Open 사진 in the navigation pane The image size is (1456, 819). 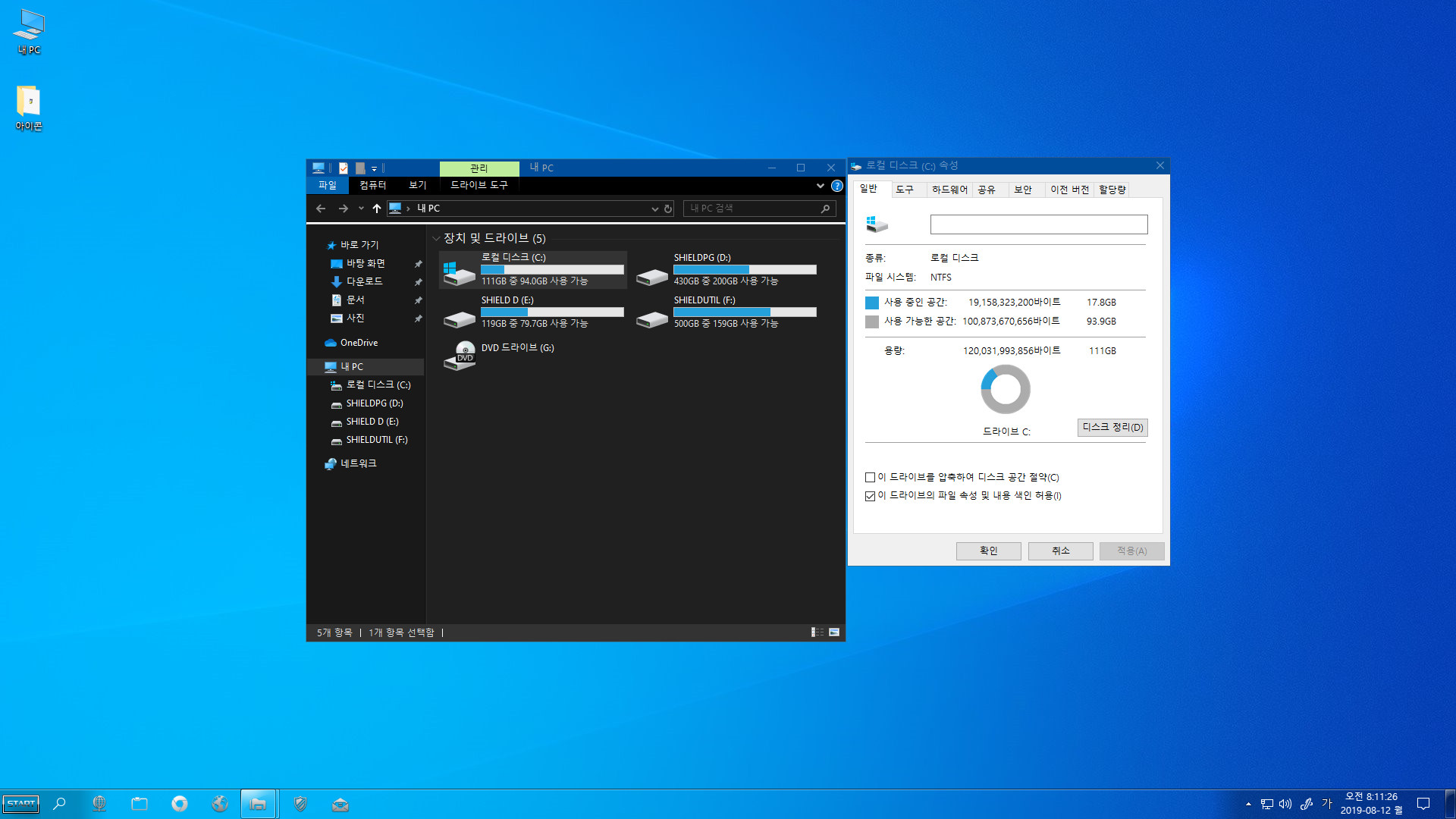tap(355, 318)
